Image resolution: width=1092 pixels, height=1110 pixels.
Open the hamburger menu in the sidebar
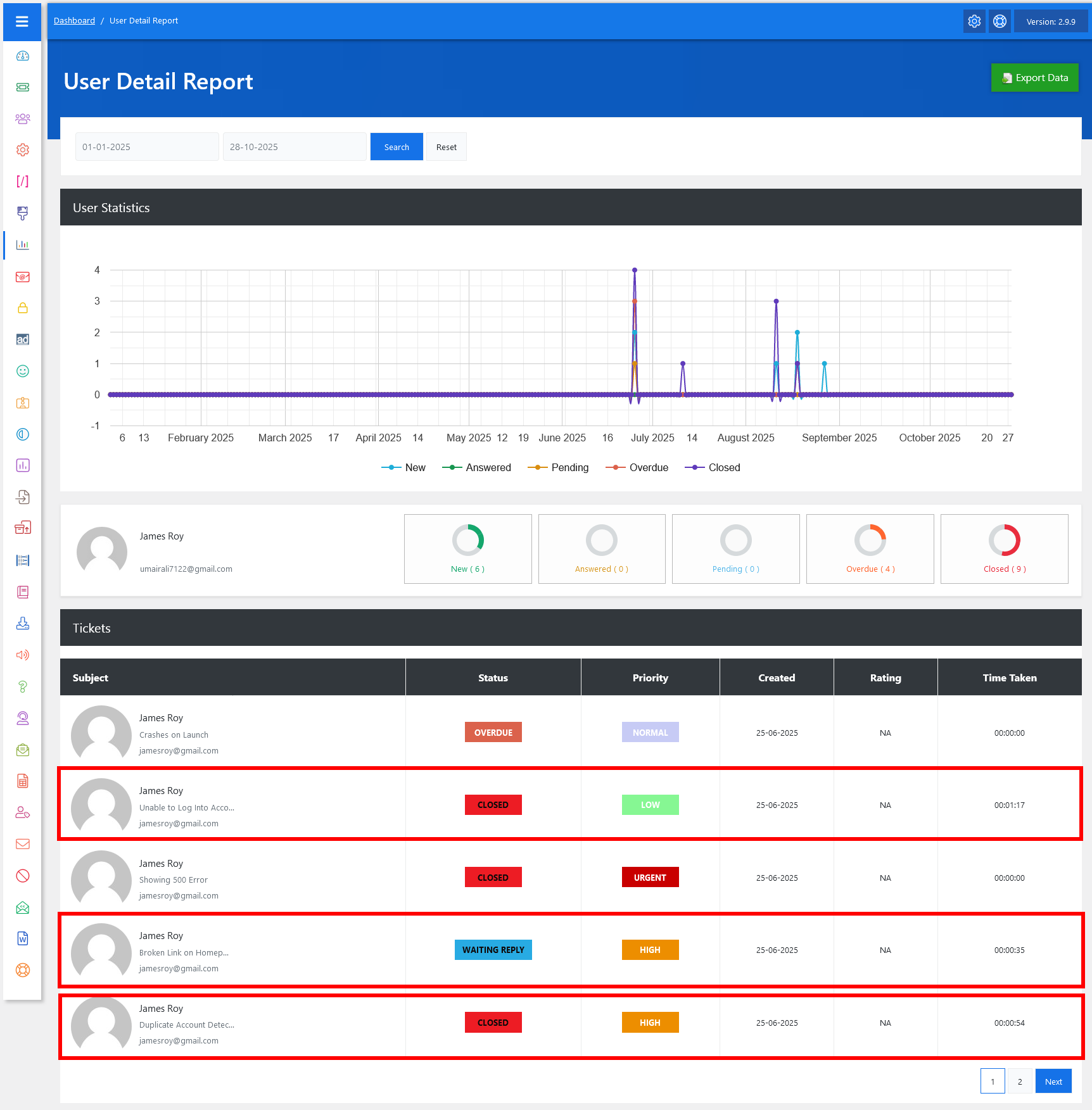click(22, 22)
